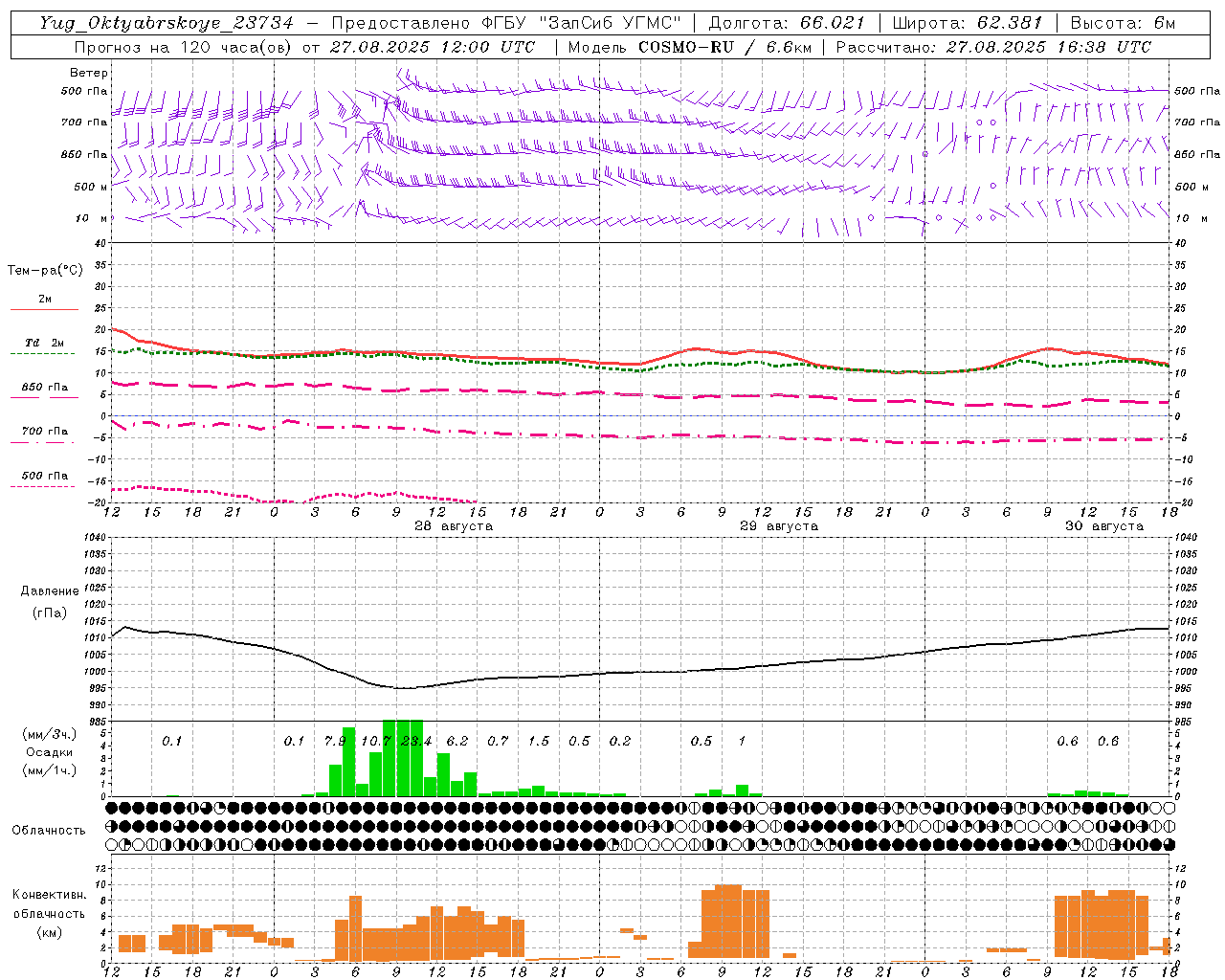
Task: Select the 10.7 precipitation total
Action: click(376, 741)
